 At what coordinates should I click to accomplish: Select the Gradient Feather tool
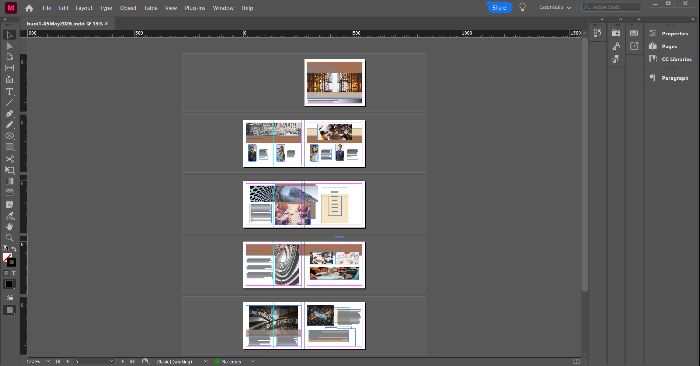pyautogui.click(x=10, y=192)
